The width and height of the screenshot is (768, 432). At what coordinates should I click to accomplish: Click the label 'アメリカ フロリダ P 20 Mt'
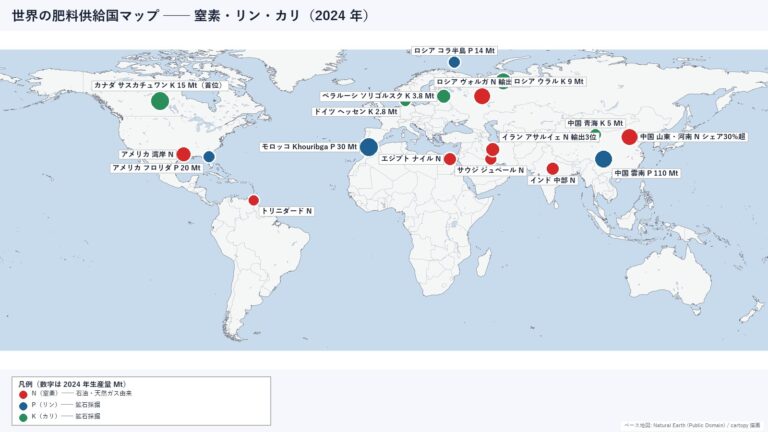157,168
